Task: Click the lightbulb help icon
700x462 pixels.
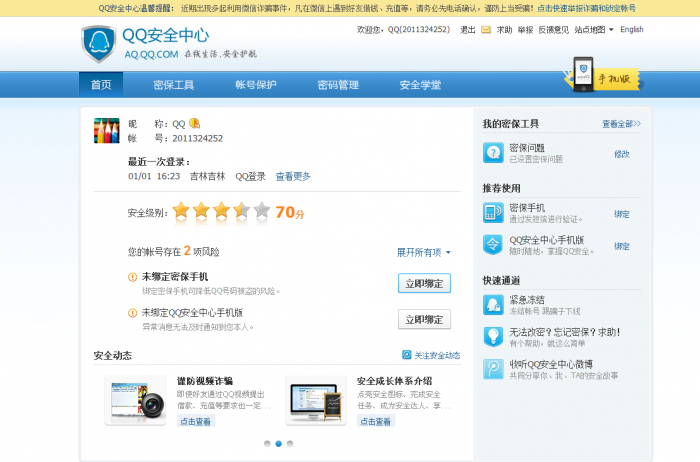Action: pos(493,337)
